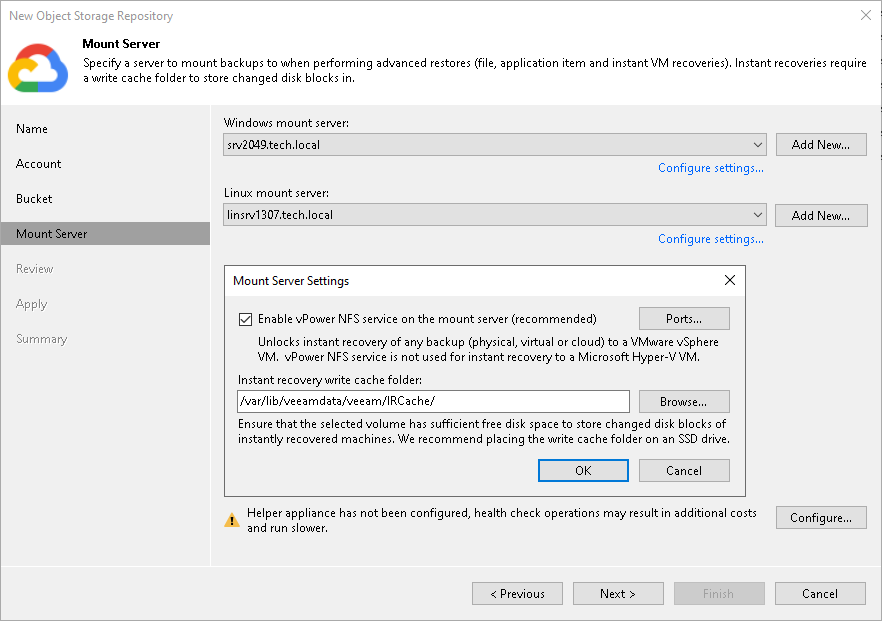Go to the Bucket wizard step
Viewport: 882px width, 621px height.
[34, 199]
